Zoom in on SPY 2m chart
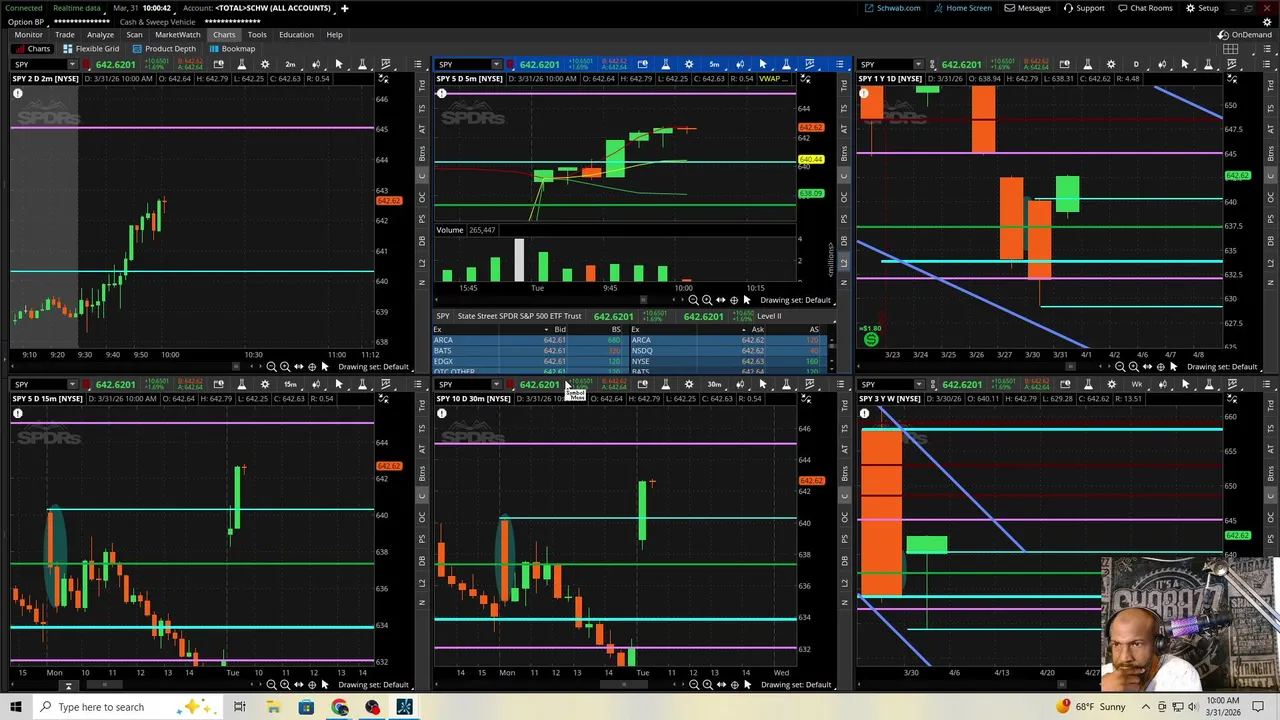This screenshot has height=720, width=1280. (285, 366)
